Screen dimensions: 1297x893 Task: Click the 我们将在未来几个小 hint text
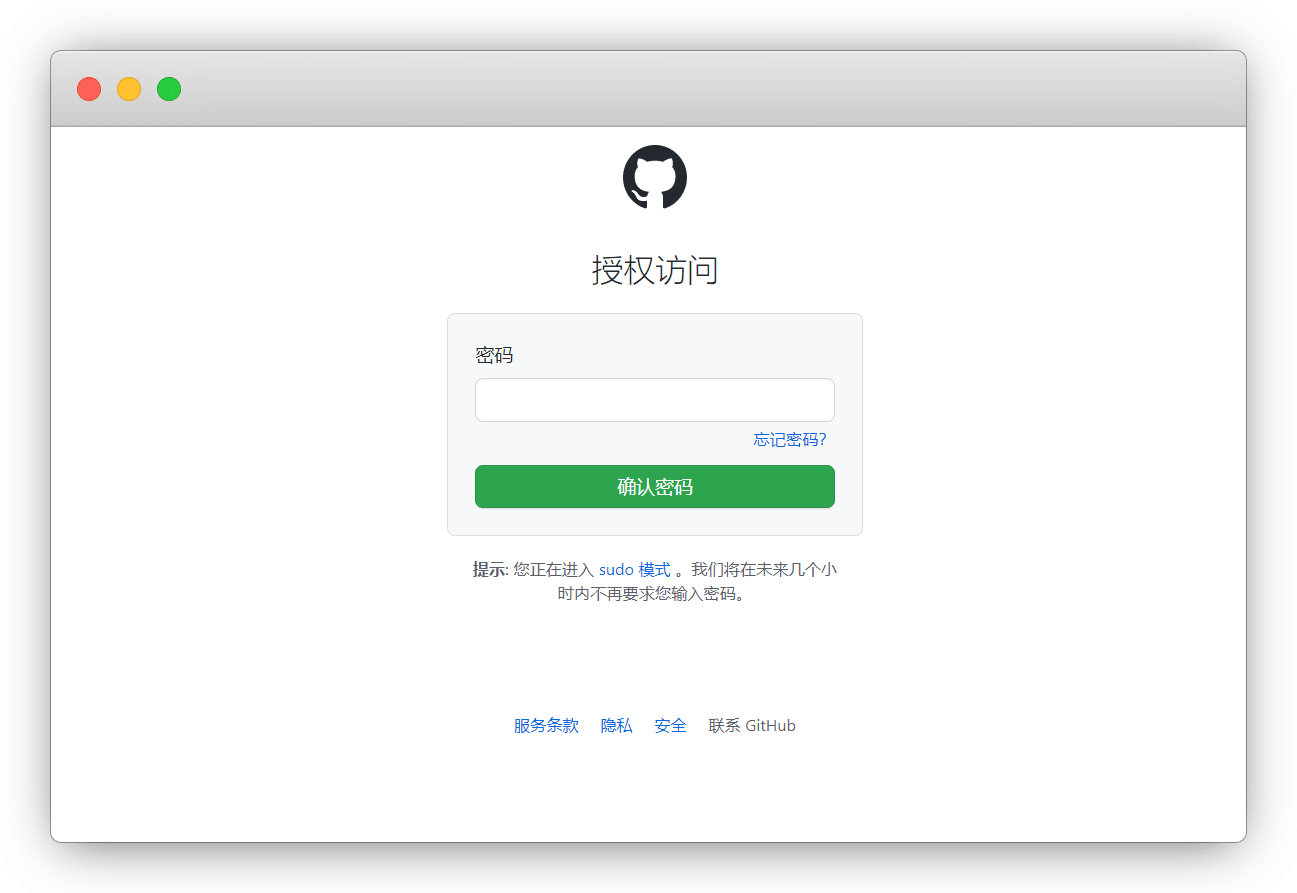pyautogui.click(x=763, y=570)
